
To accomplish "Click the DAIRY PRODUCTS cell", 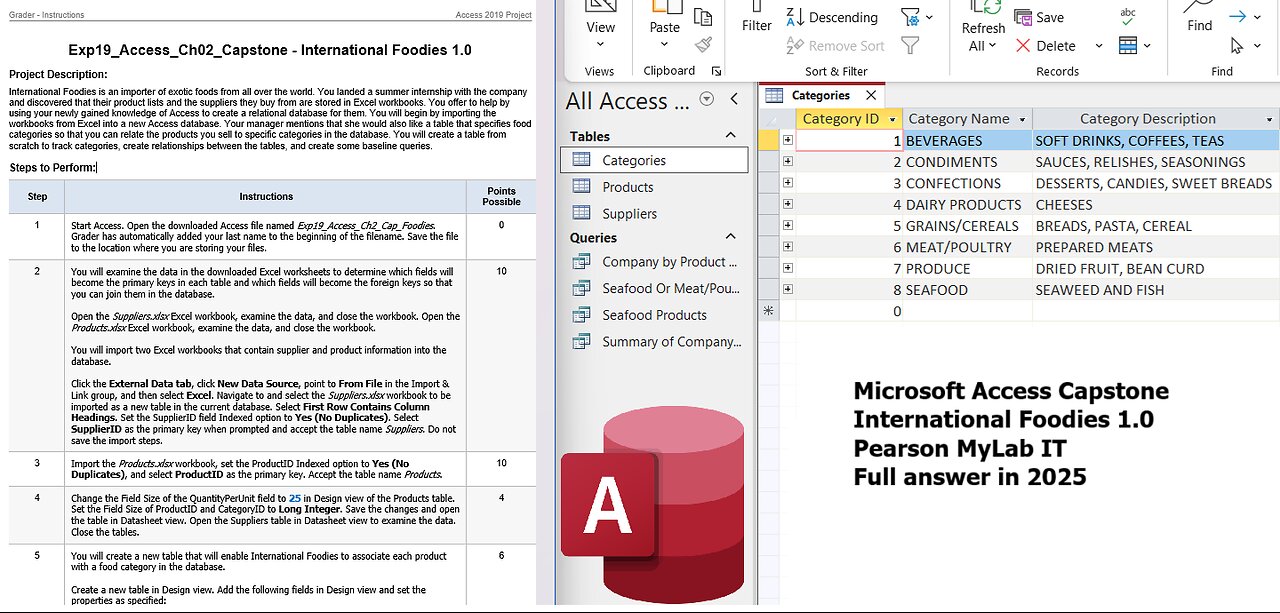I will [967, 204].
